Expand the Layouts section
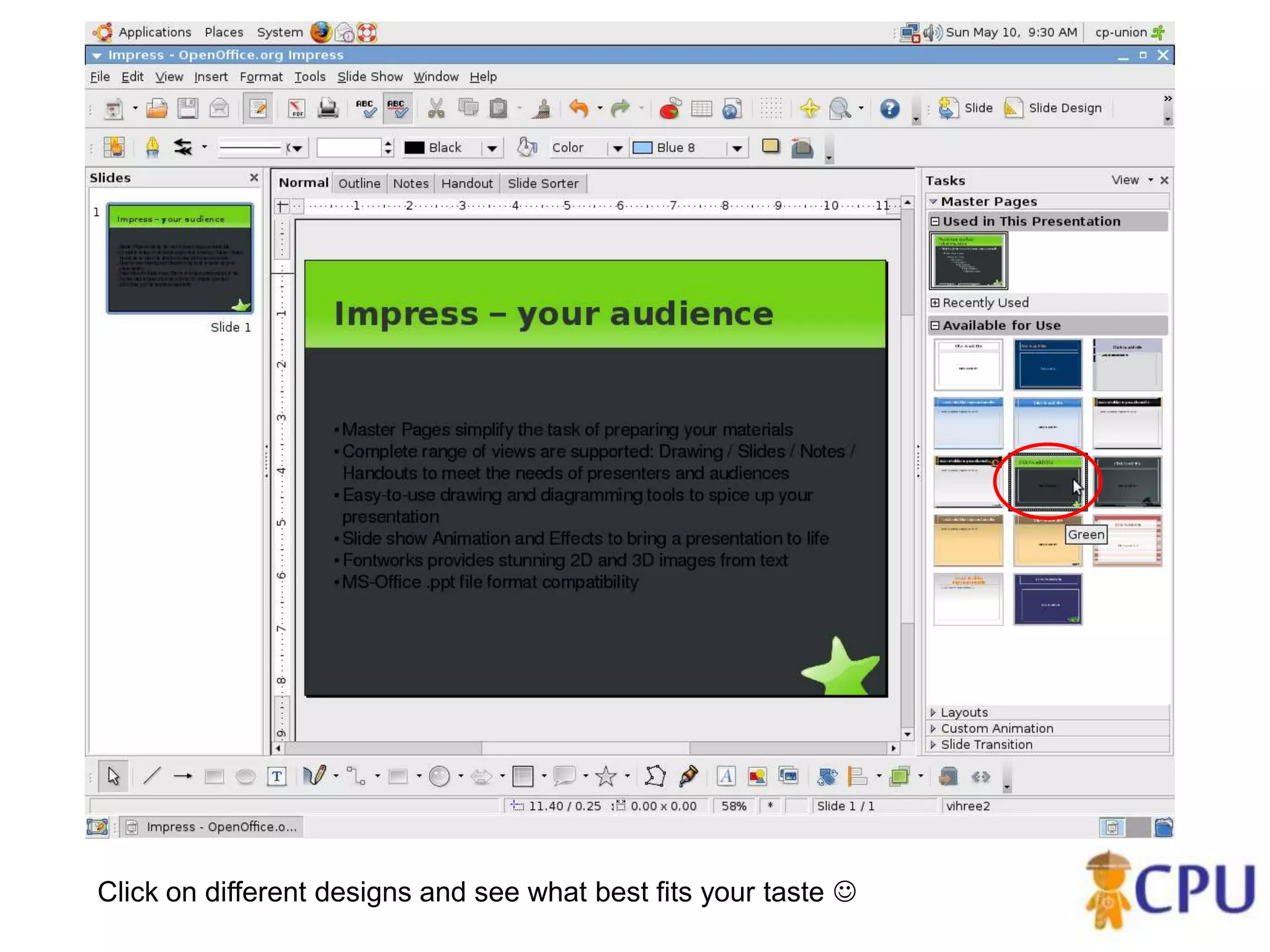The width and height of the screenshot is (1270, 952). click(x=933, y=713)
